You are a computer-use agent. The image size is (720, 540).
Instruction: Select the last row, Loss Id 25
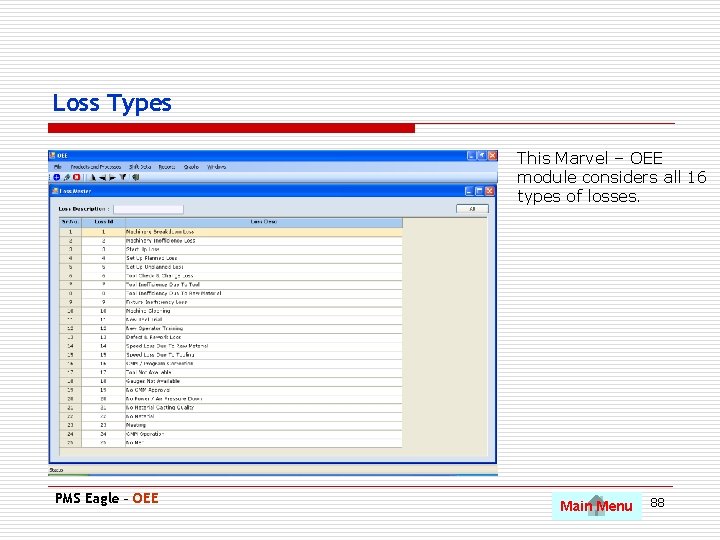(x=231, y=443)
